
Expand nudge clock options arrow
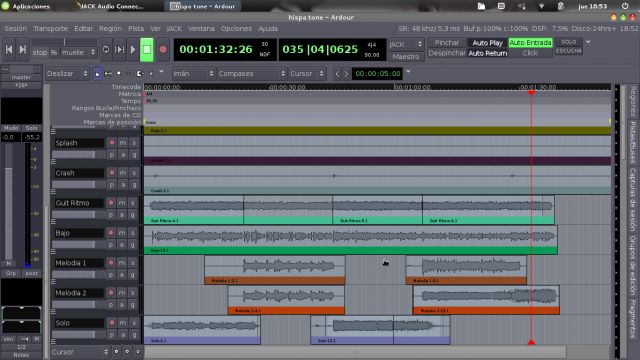[x=408, y=71]
